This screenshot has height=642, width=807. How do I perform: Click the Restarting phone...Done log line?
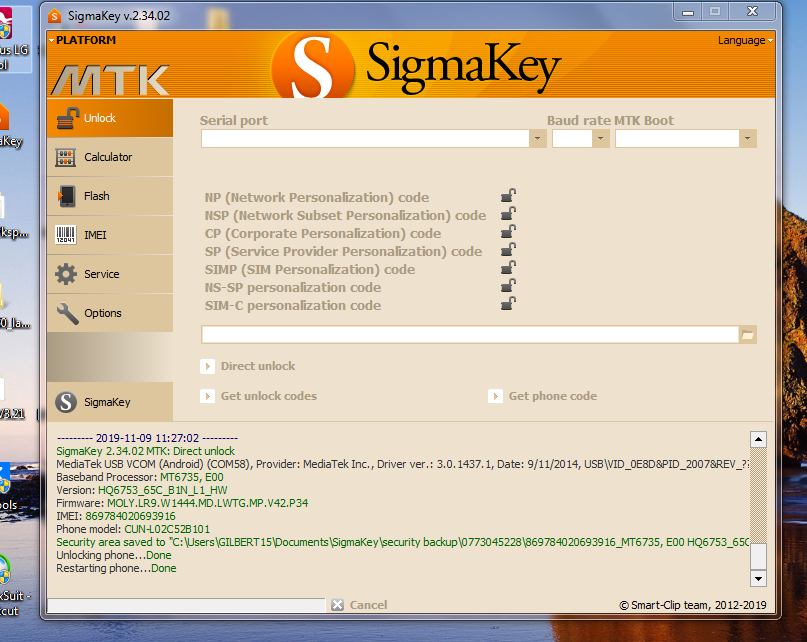[116, 568]
